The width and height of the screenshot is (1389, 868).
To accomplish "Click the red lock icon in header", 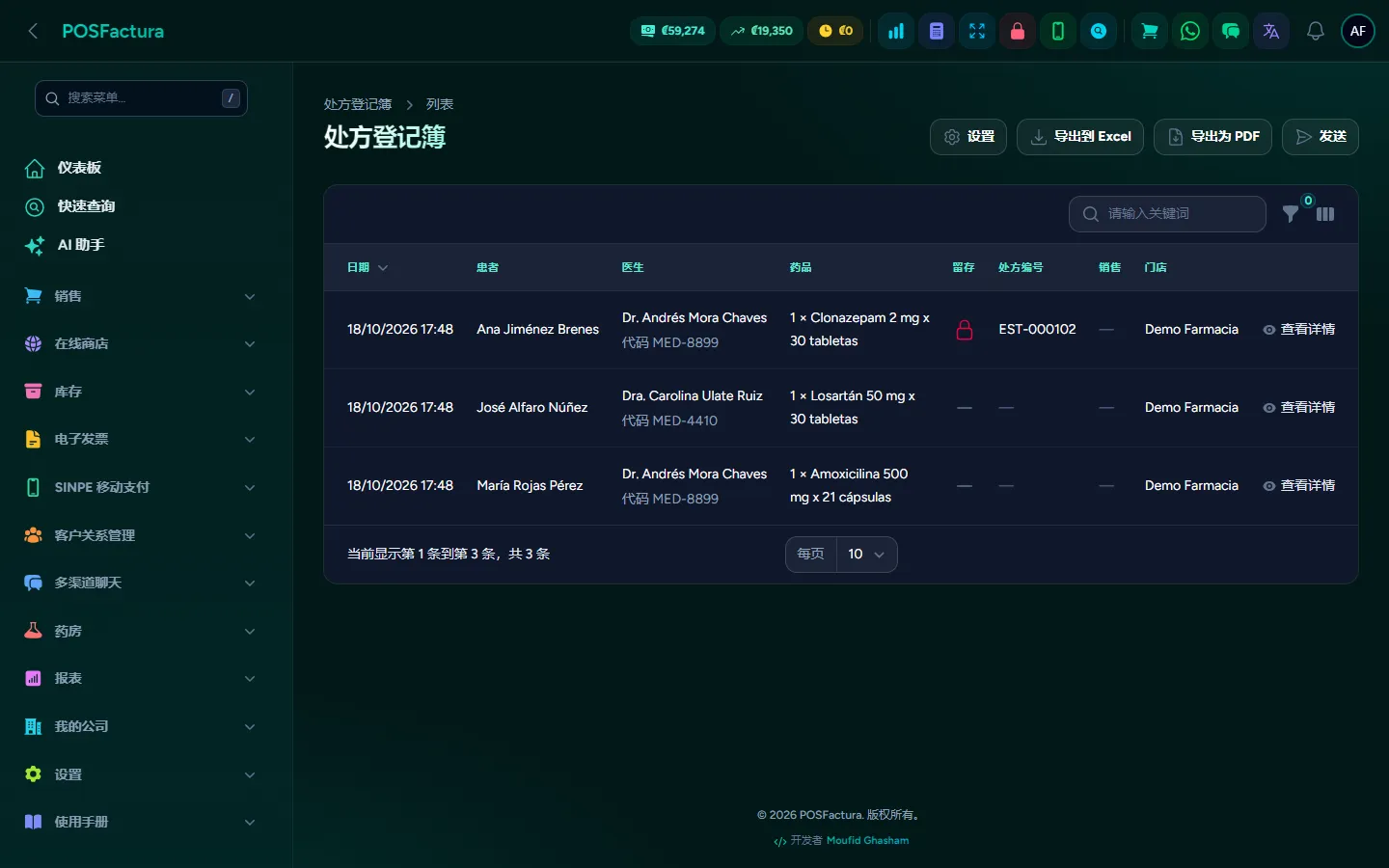I will pyautogui.click(x=1018, y=31).
